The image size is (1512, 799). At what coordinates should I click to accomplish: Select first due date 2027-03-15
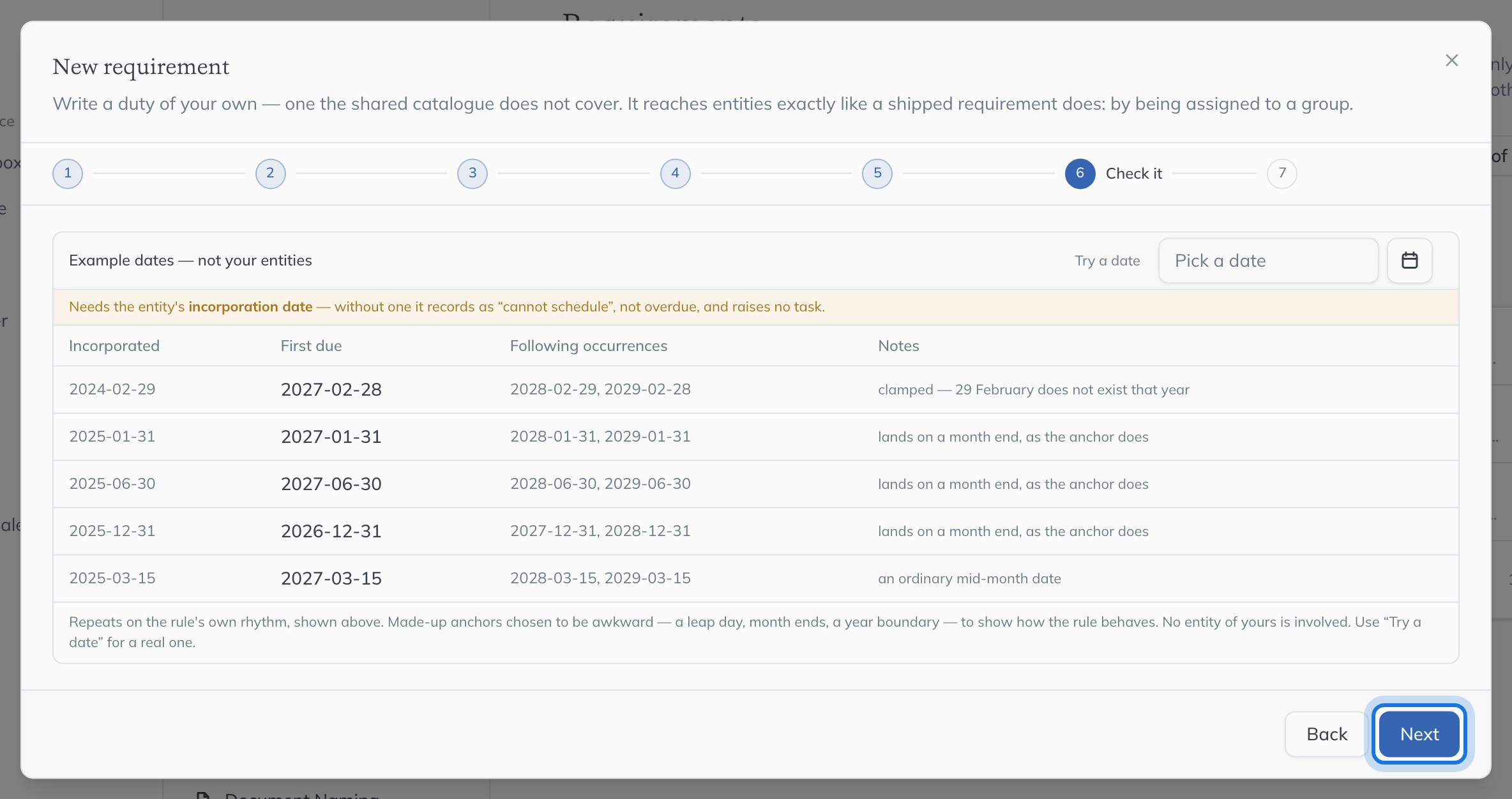tap(331, 578)
